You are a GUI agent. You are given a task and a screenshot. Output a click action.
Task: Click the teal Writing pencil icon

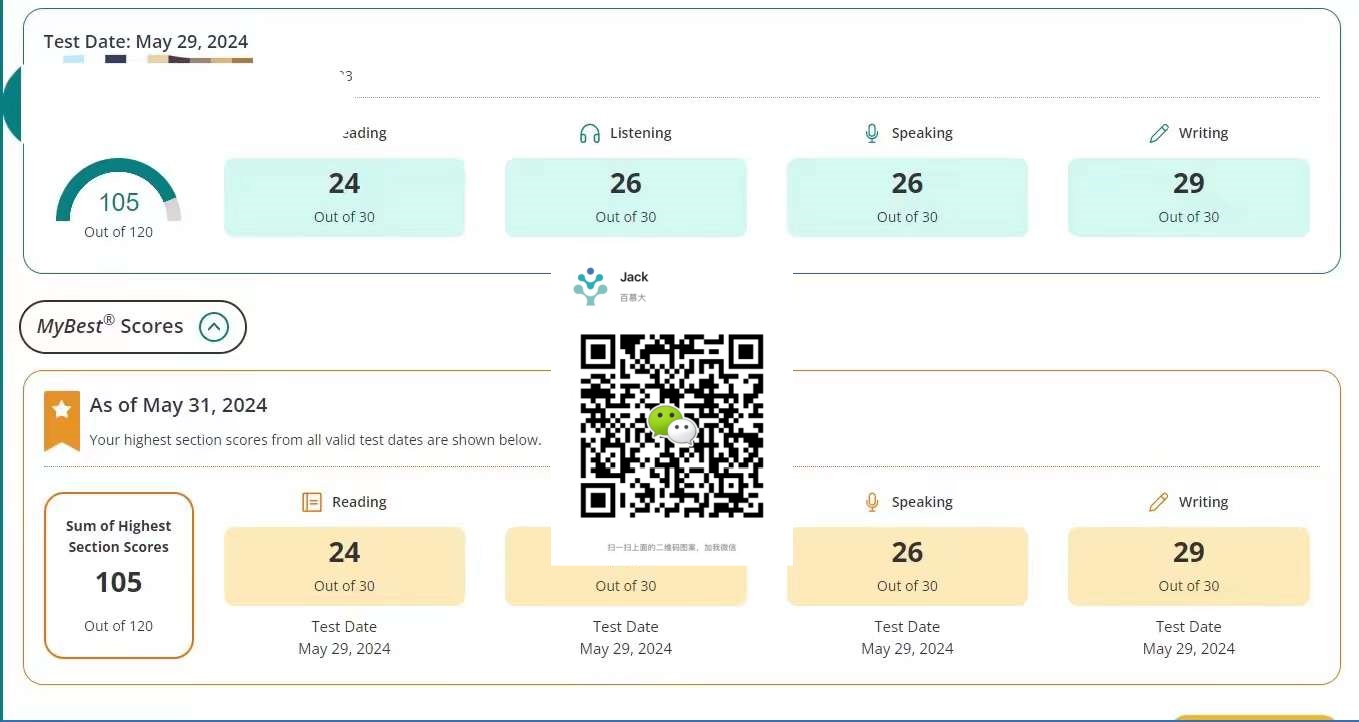click(x=1159, y=133)
